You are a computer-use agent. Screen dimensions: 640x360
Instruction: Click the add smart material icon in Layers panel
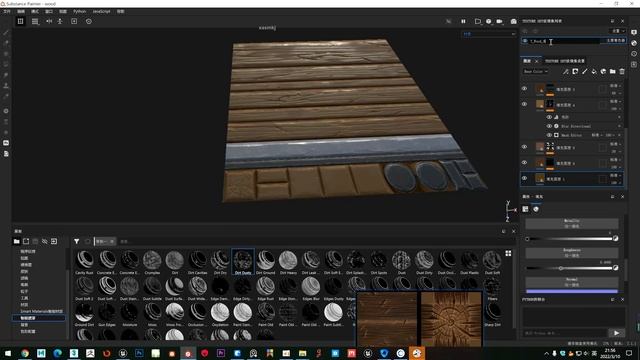[603, 71]
